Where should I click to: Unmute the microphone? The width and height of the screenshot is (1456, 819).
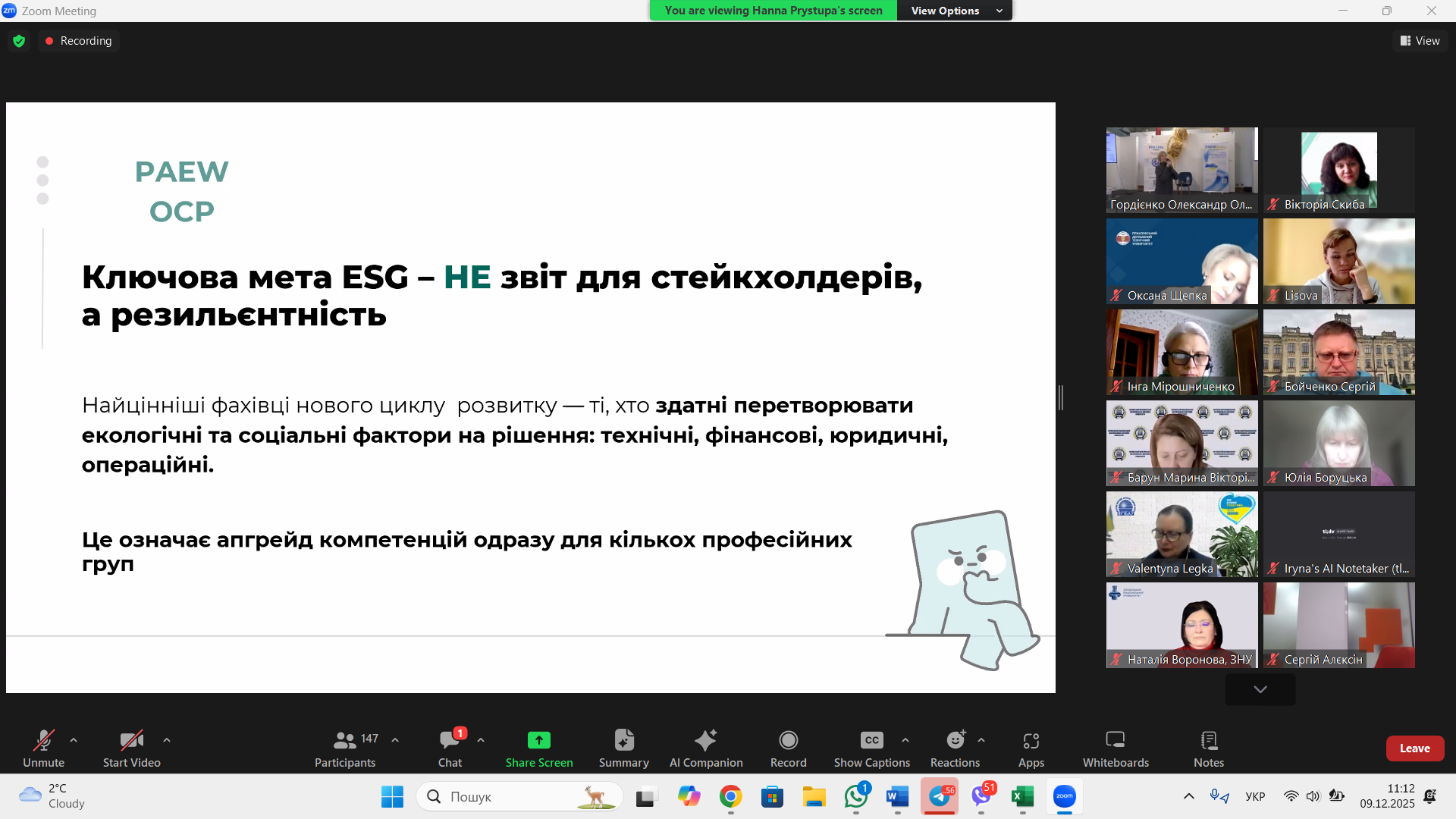[x=43, y=747]
